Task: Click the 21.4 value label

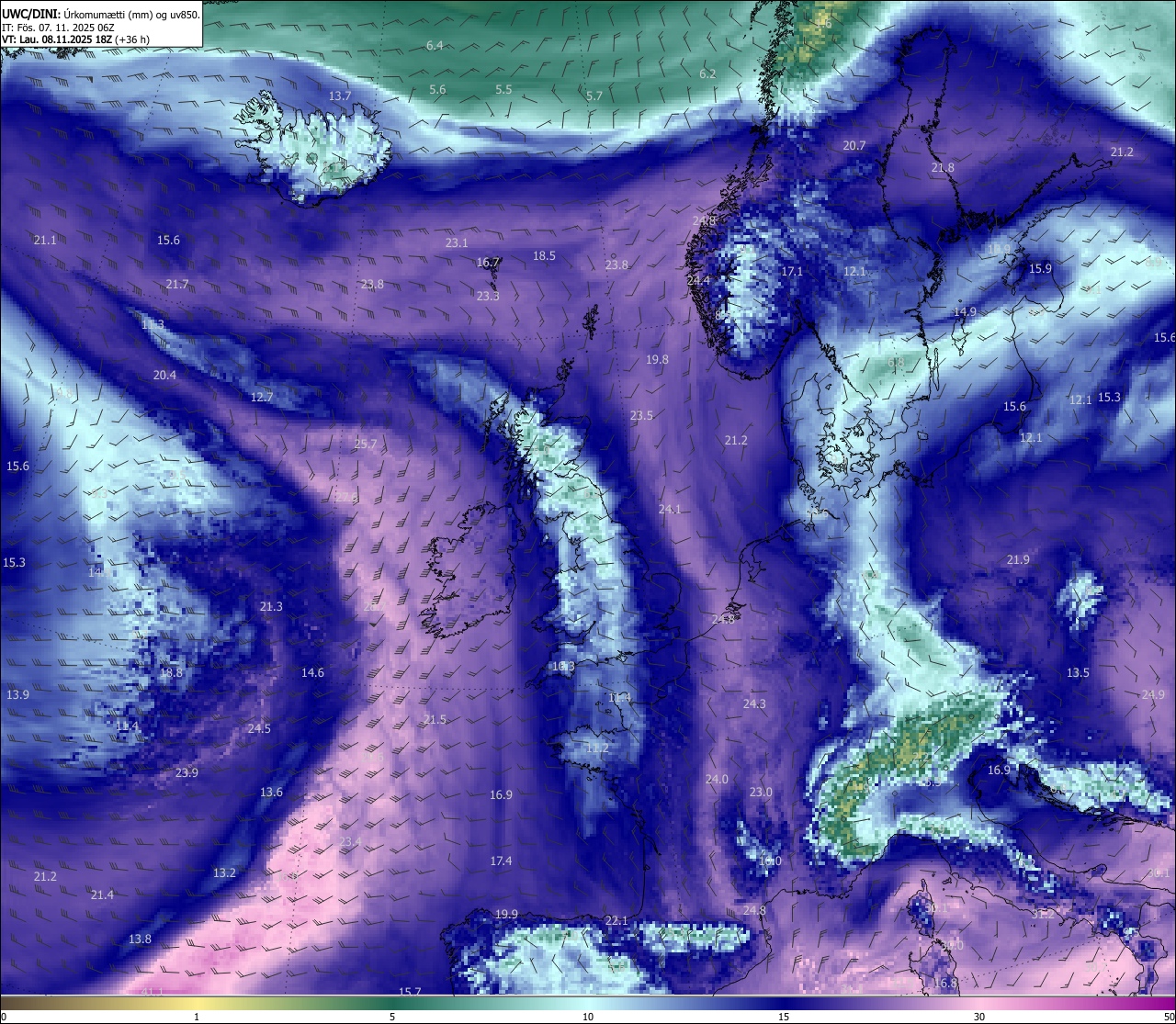Action: coord(102,895)
